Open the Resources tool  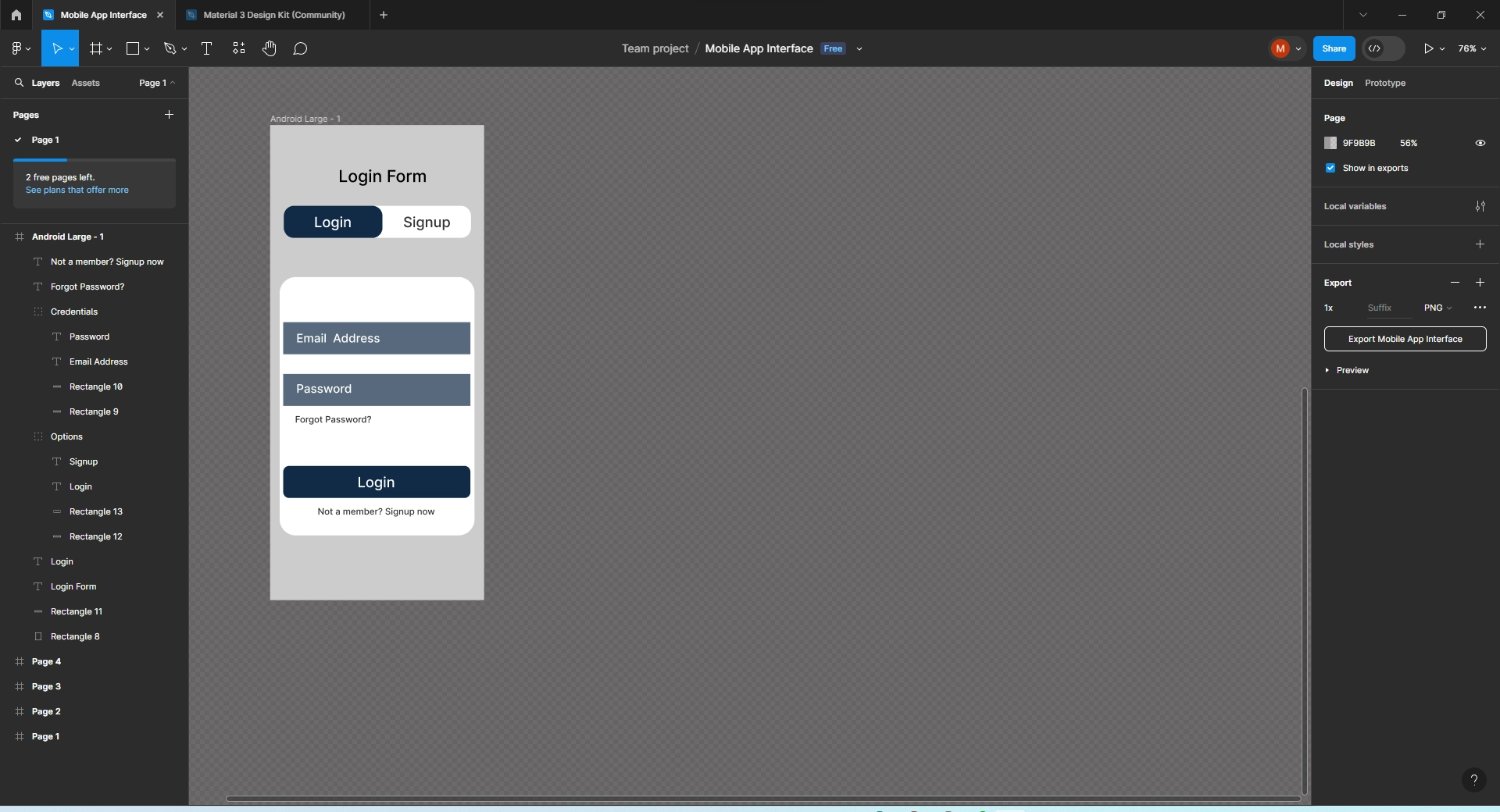pos(239,48)
